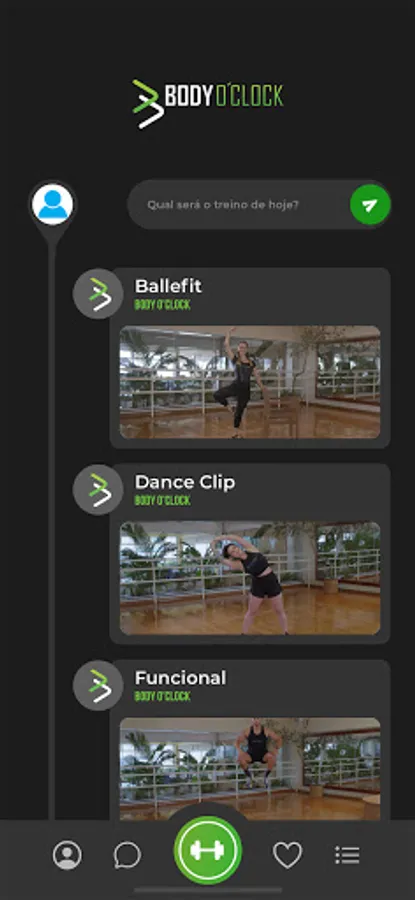This screenshot has width=415, height=900.
Task: Select the Dance Clip title text
Action: pyautogui.click(x=185, y=482)
